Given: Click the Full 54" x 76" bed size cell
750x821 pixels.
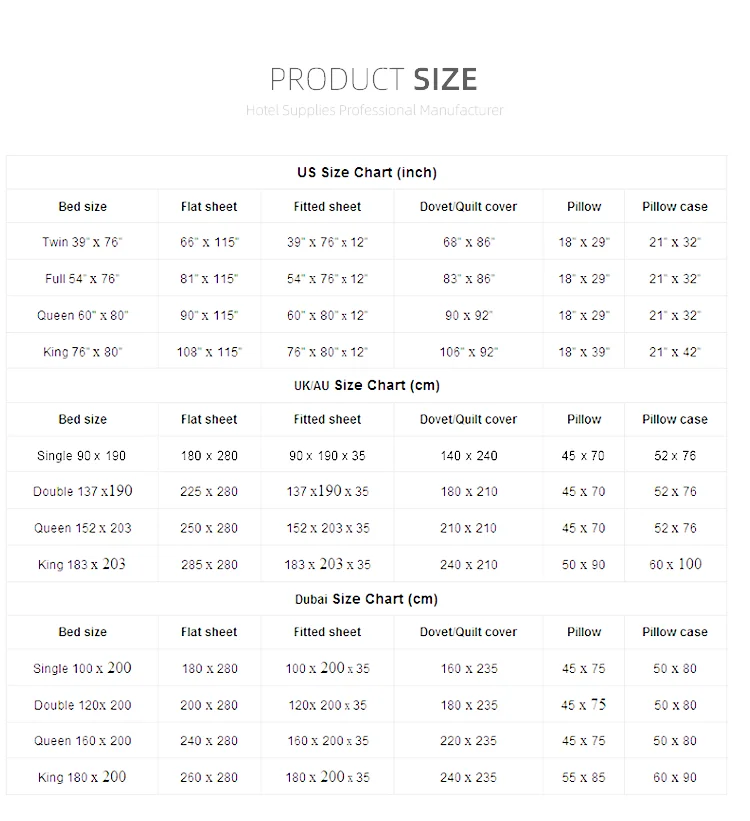Looking at the screenshot, I should pyautogui.click(x=82, y=279).
